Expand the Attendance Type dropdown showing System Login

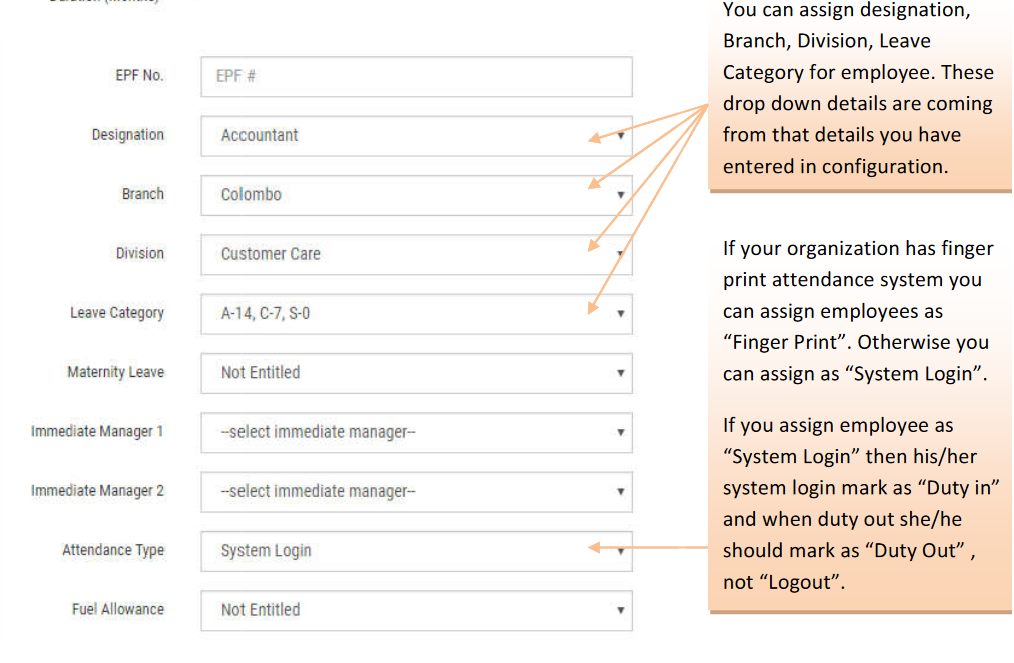pyautogui.click(x=416, y=550)
